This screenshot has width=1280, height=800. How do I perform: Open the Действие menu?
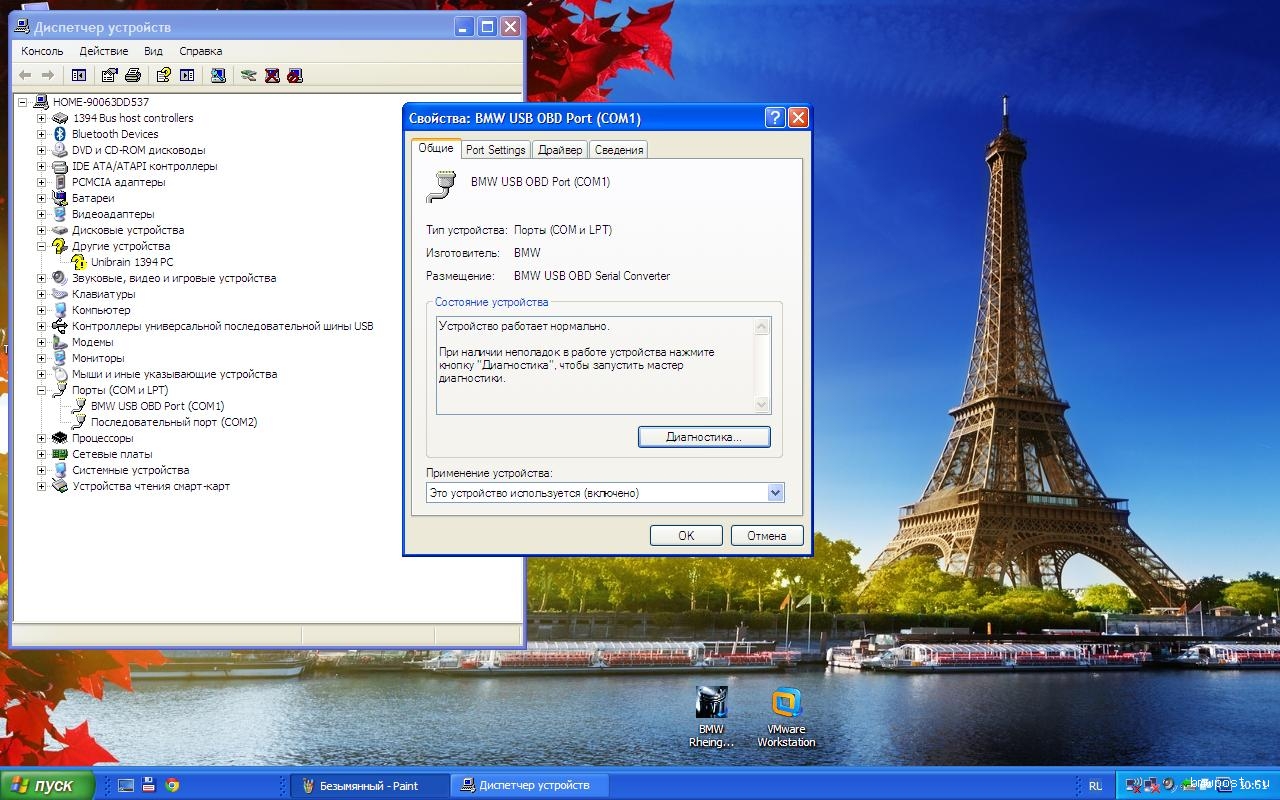tap(103, 51)
